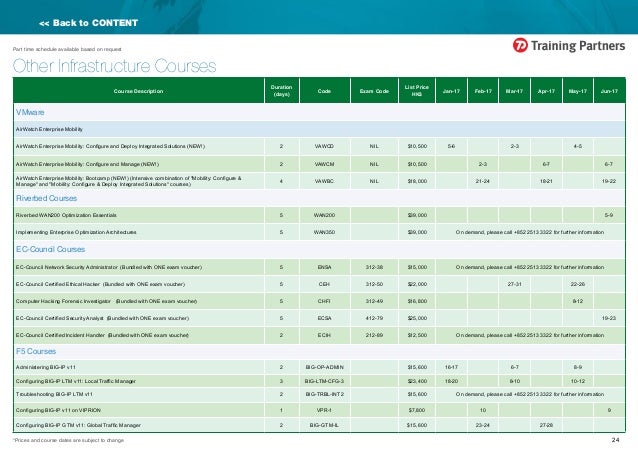Click the Exam Code column header

[374, 91]
